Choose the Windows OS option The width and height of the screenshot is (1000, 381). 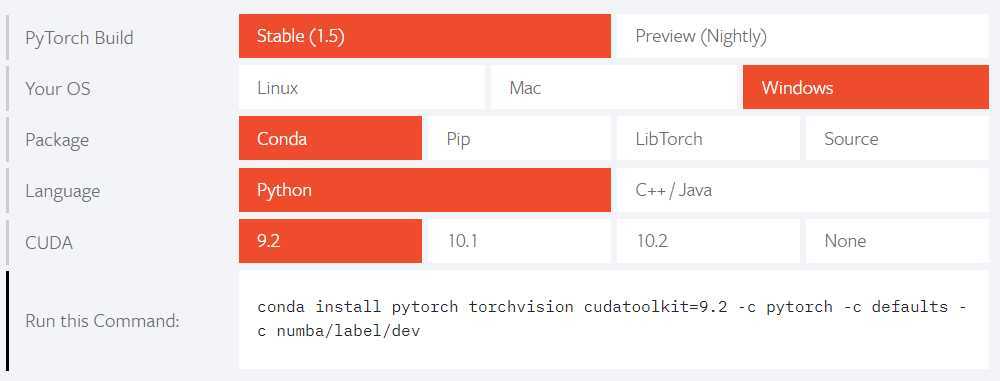coord(866,87)
